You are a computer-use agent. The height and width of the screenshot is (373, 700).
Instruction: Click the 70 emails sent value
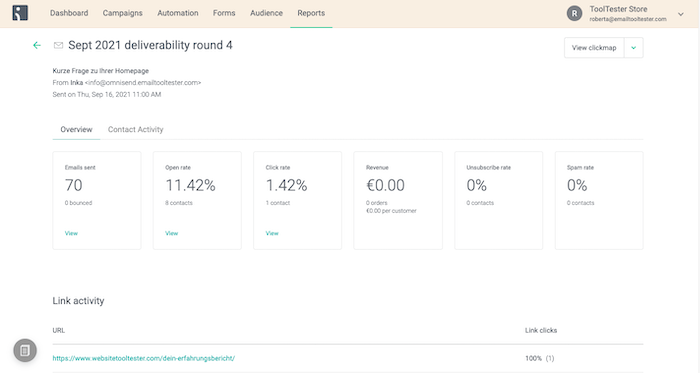pyautogui.click(x=74, y=185)
